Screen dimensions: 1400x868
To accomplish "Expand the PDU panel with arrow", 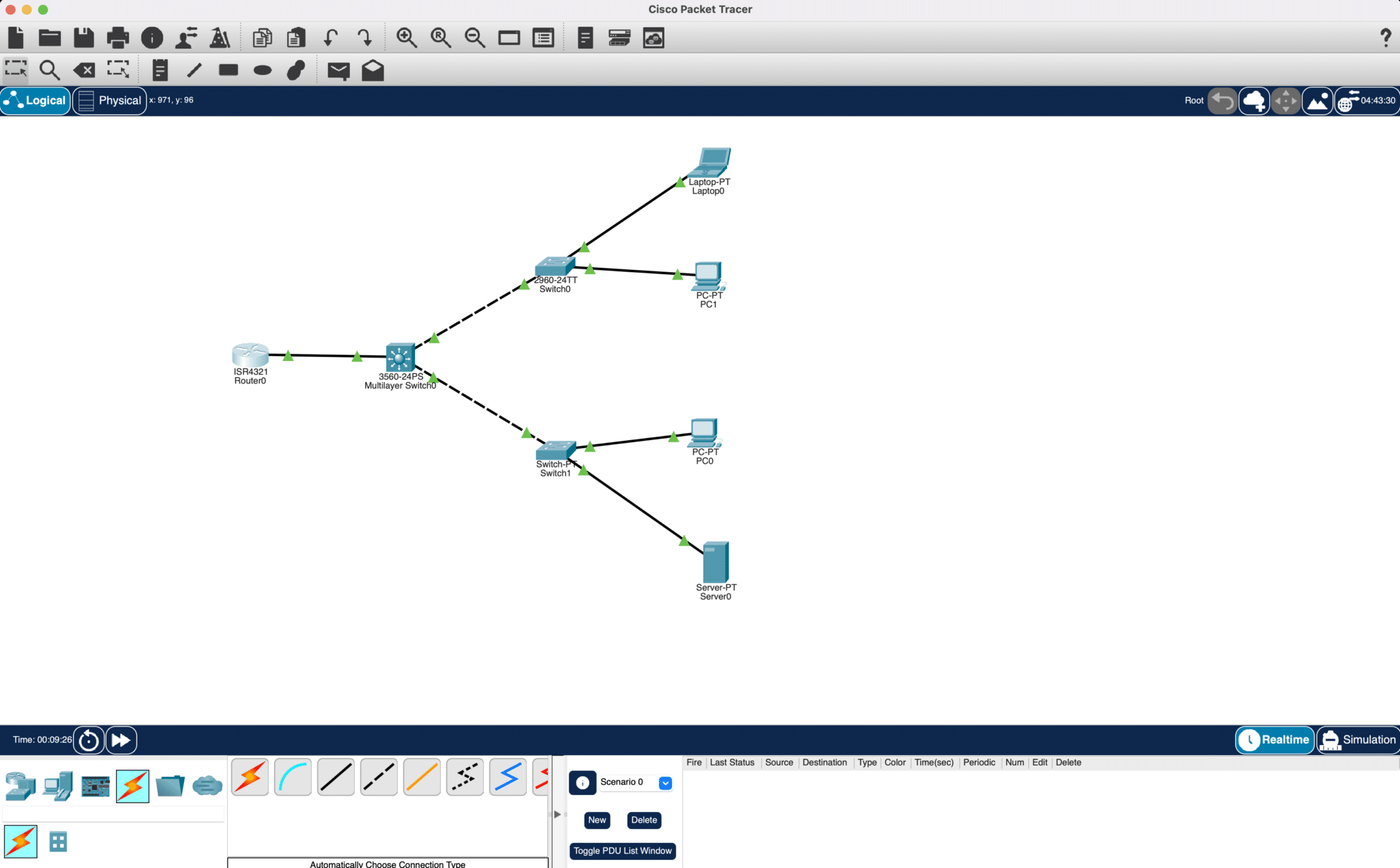I will click(x=557, y=814).
